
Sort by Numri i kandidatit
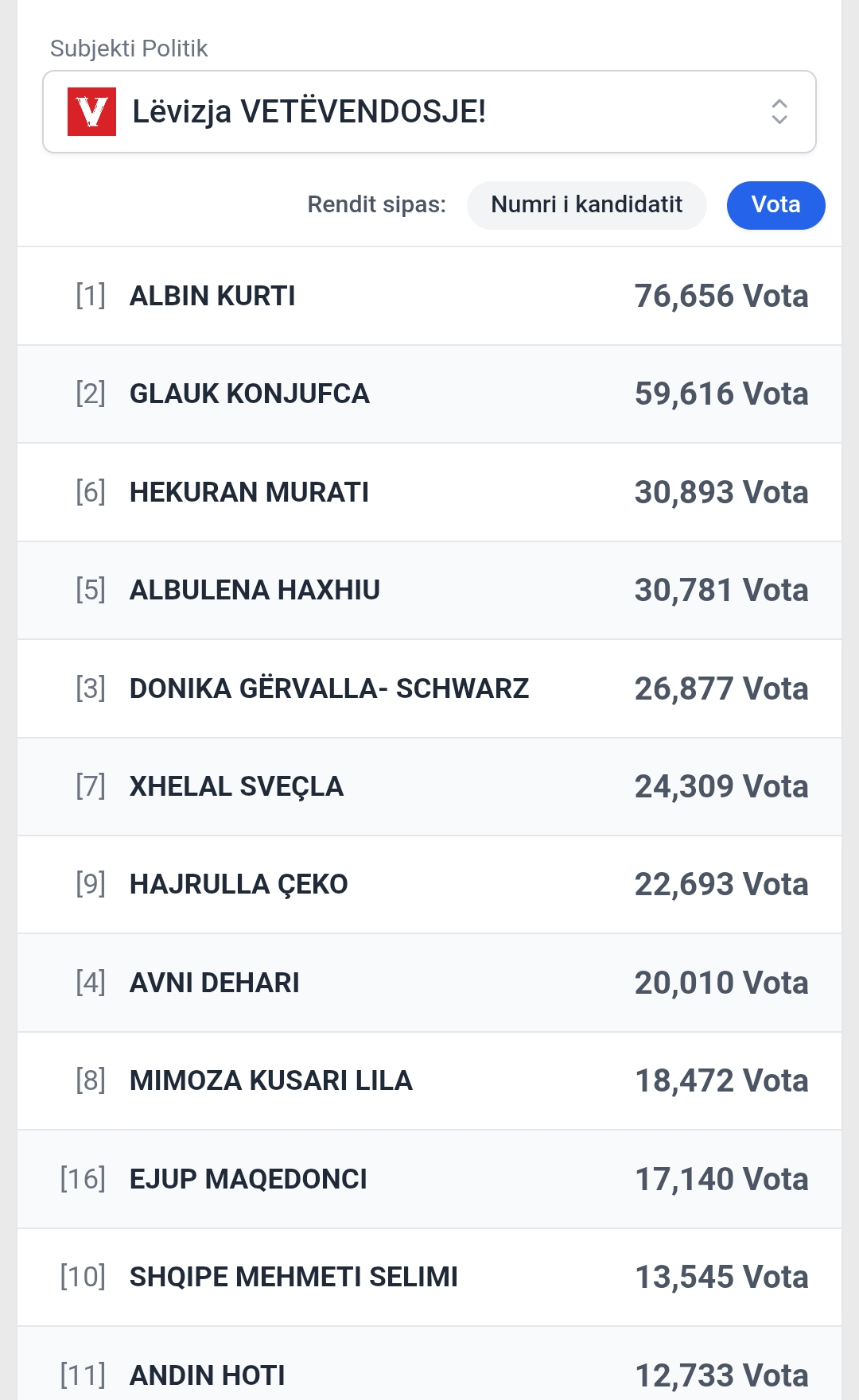(x=586, y=205)
